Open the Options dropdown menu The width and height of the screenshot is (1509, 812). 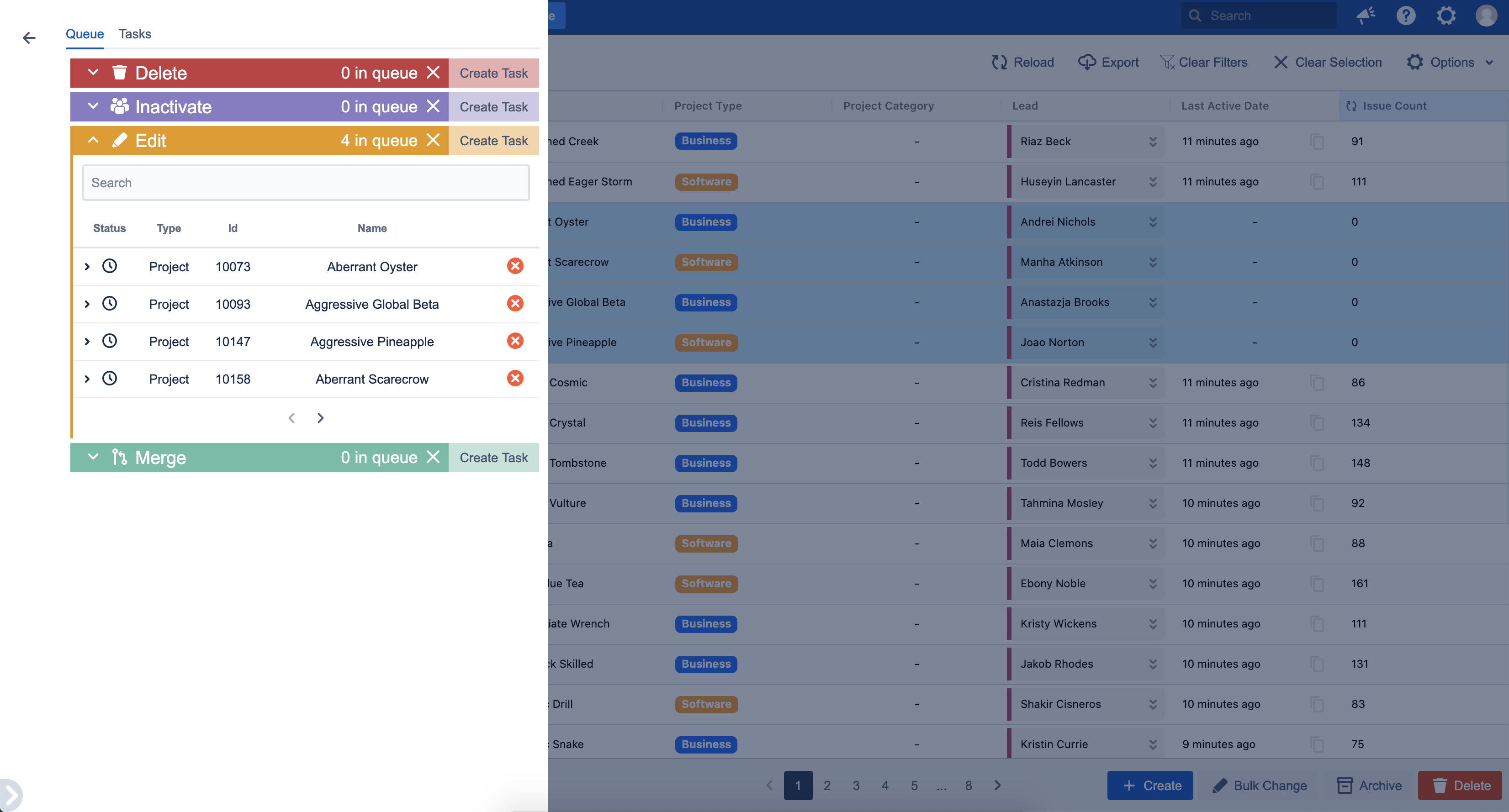point(1451,62)
